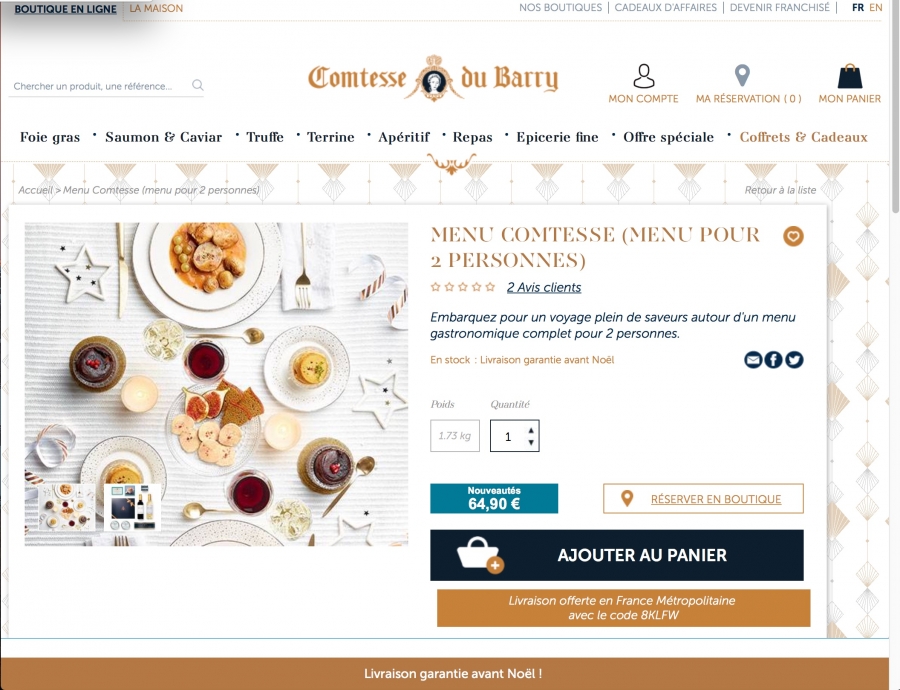This screenshot has width=900, height=690.
Task: Switch language to EN
Action: point(875,7)
